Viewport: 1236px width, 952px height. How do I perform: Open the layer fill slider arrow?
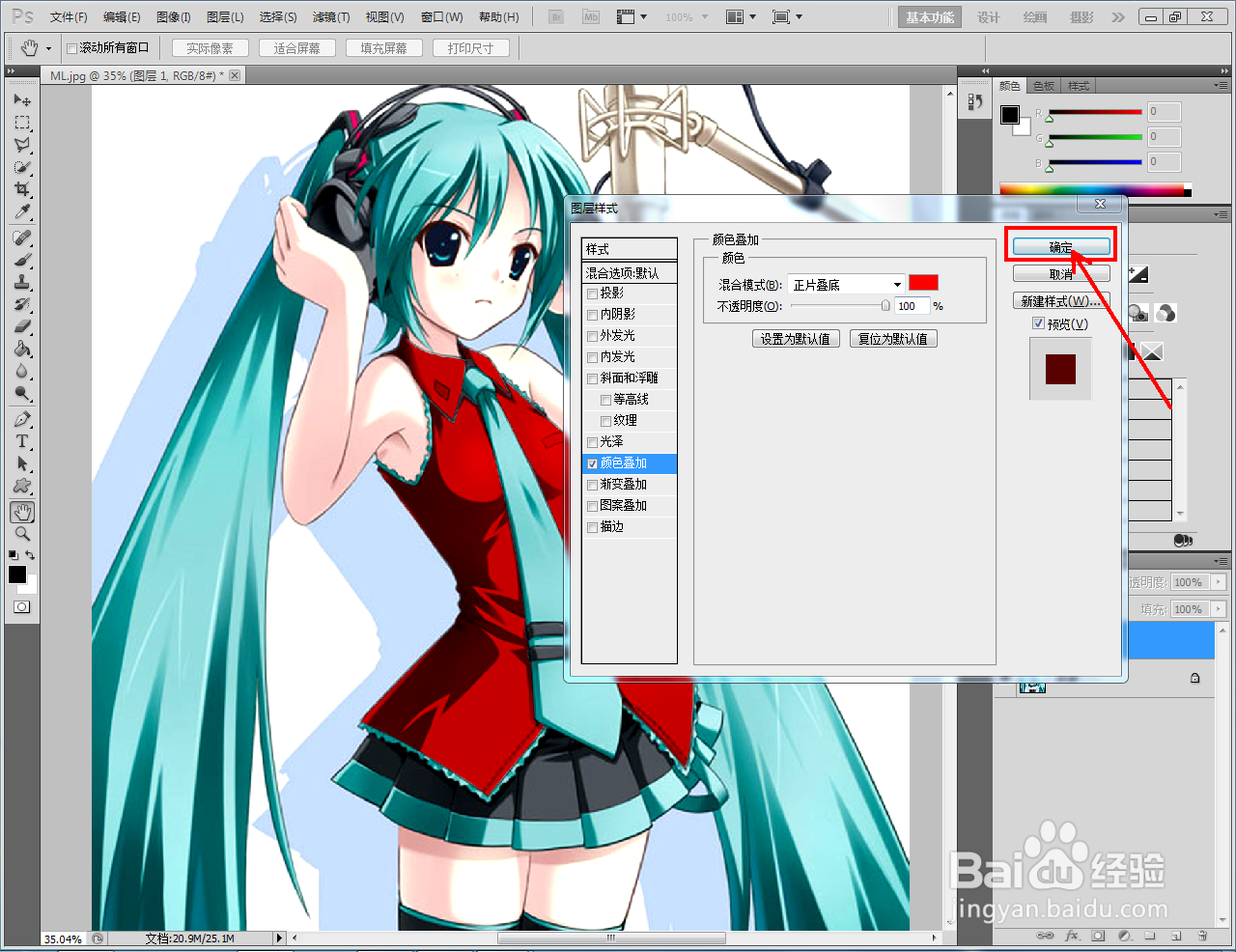click(1218, 609)
